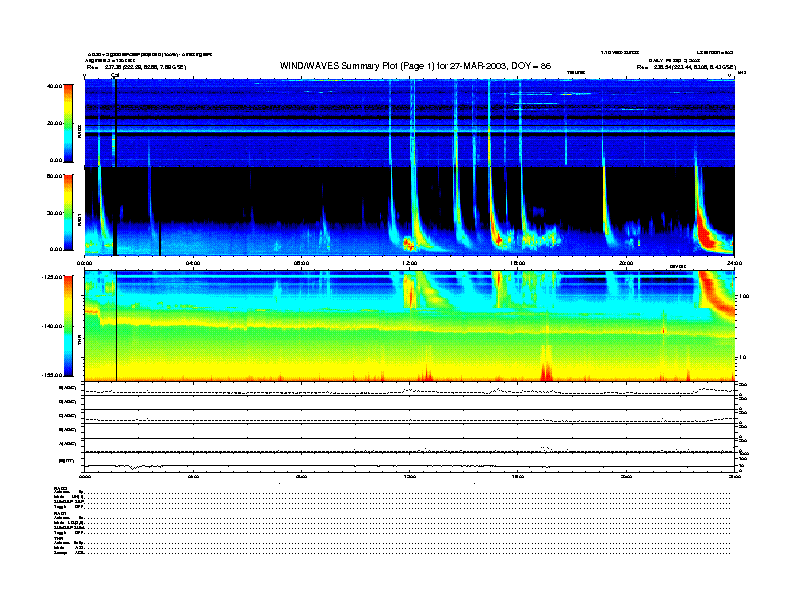Click the -125.00 label on the TNR scale
Viewport: 792px width, 612px height.
click(51, 277)
